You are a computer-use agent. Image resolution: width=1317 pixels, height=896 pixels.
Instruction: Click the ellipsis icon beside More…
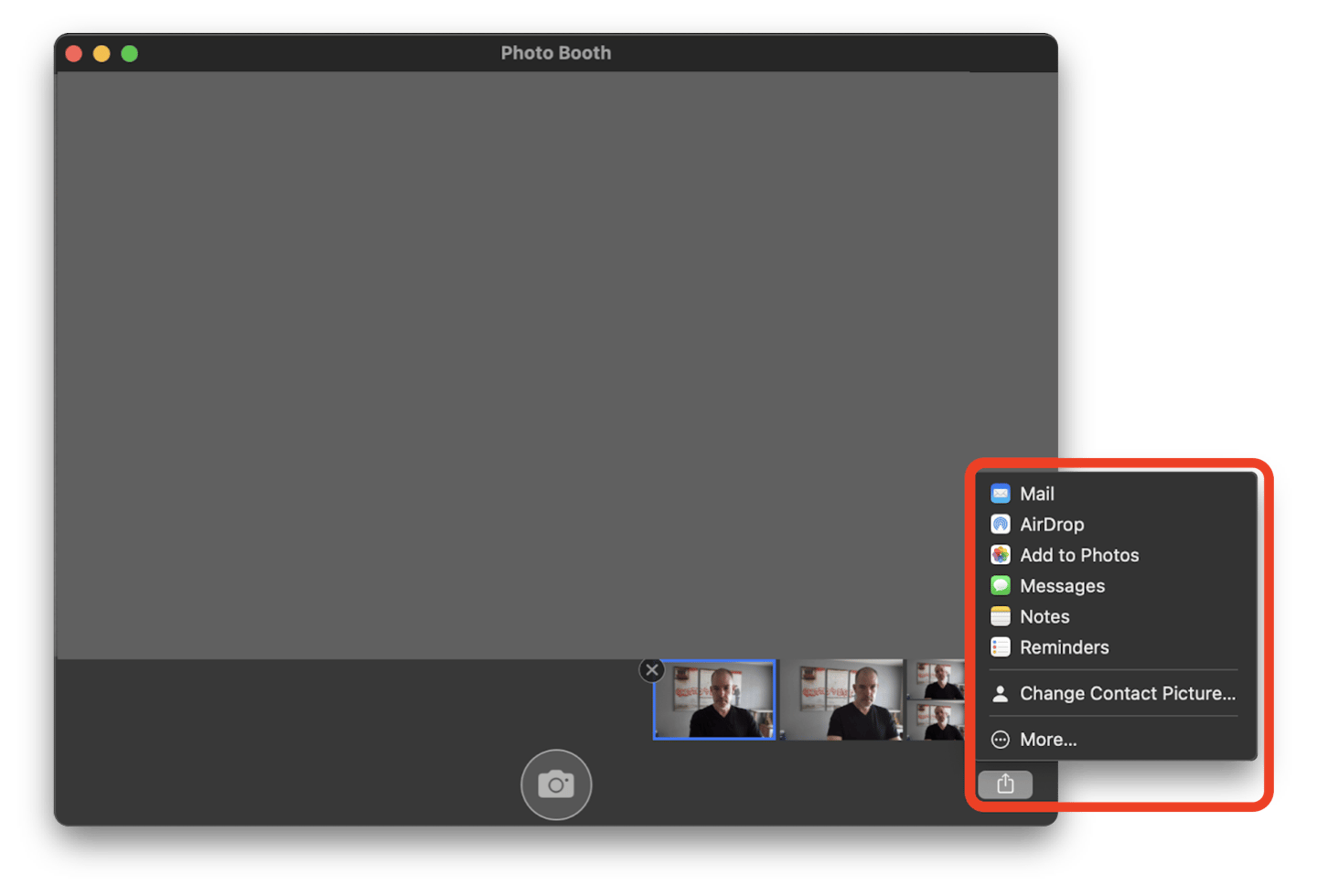[1001, 740]
